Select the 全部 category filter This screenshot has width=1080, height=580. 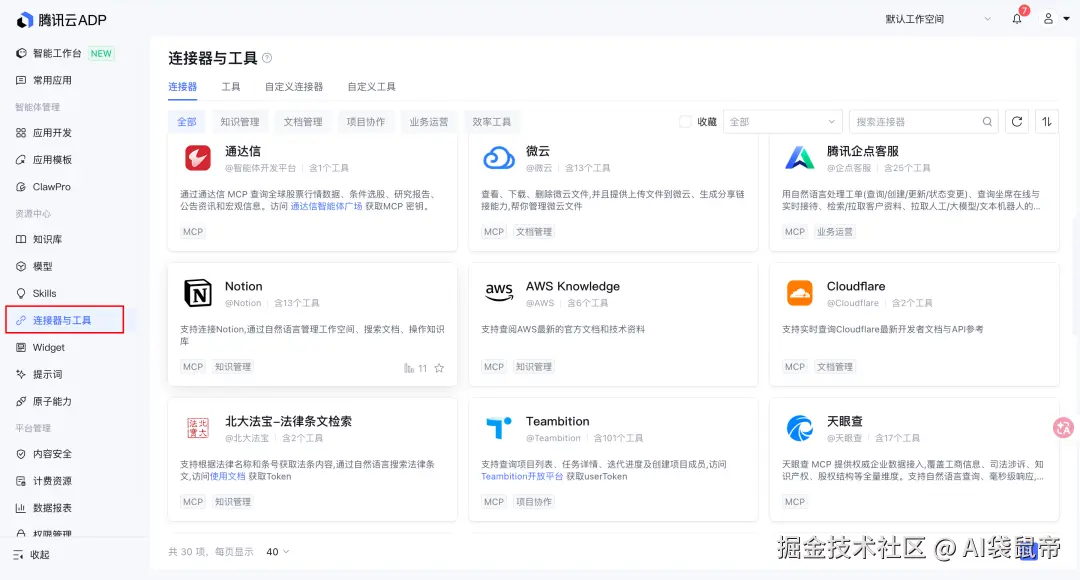coord(187,122)
